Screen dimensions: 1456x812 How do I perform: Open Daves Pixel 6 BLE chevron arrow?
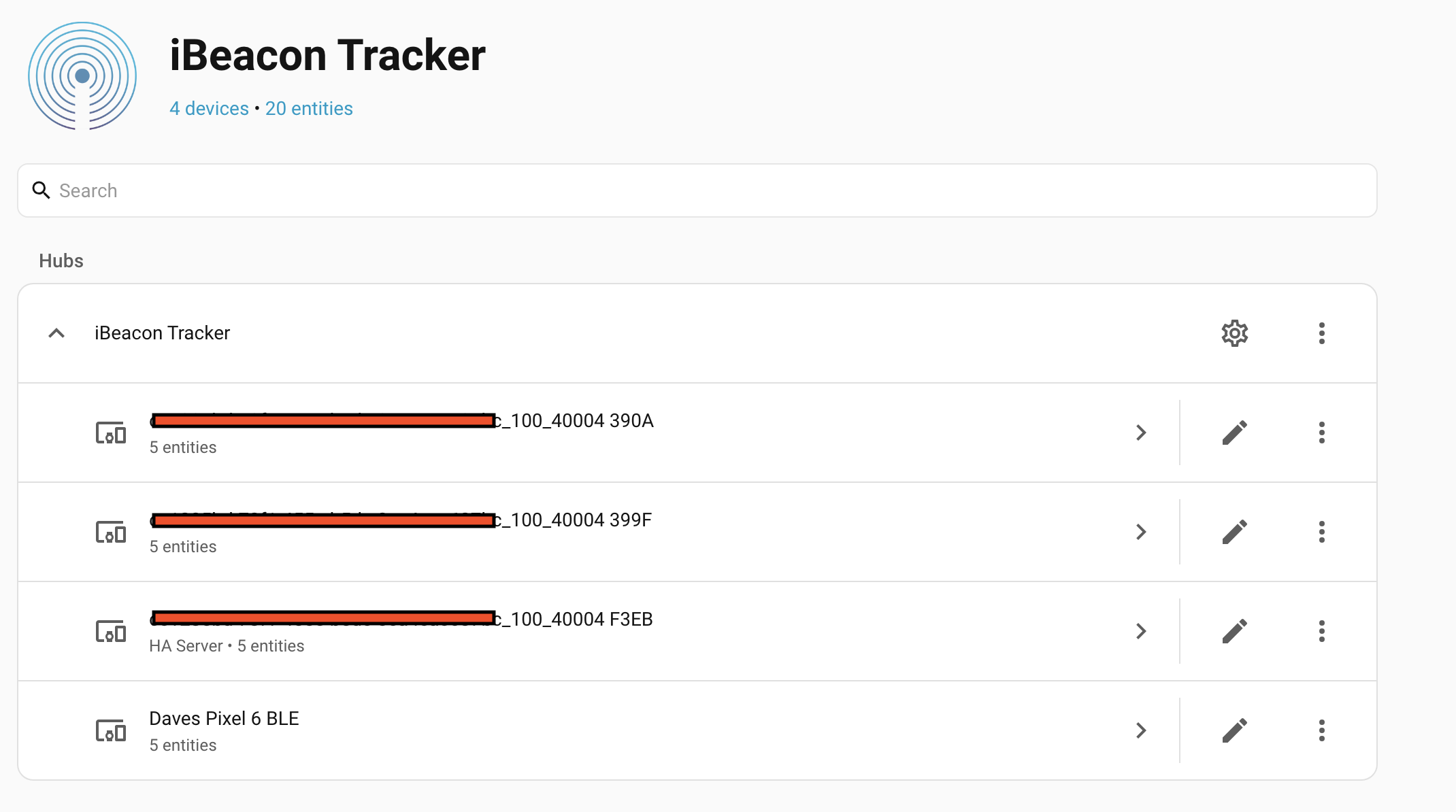coord(1141,730)
